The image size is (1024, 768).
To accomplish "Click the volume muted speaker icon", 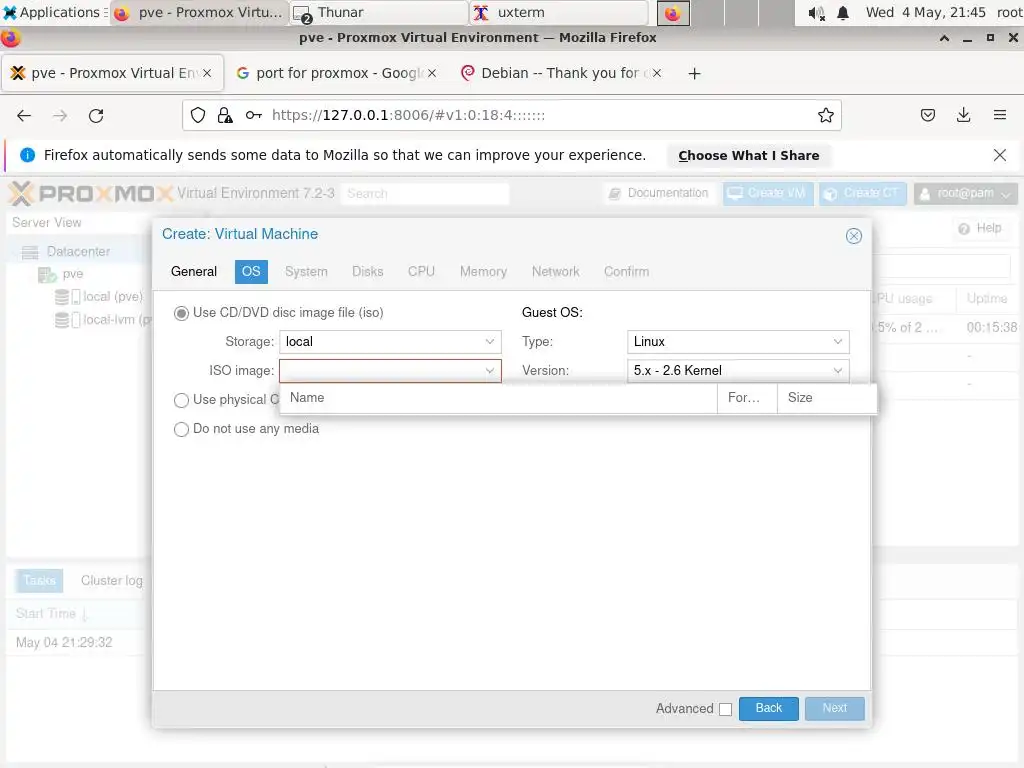I will point(816,13).
